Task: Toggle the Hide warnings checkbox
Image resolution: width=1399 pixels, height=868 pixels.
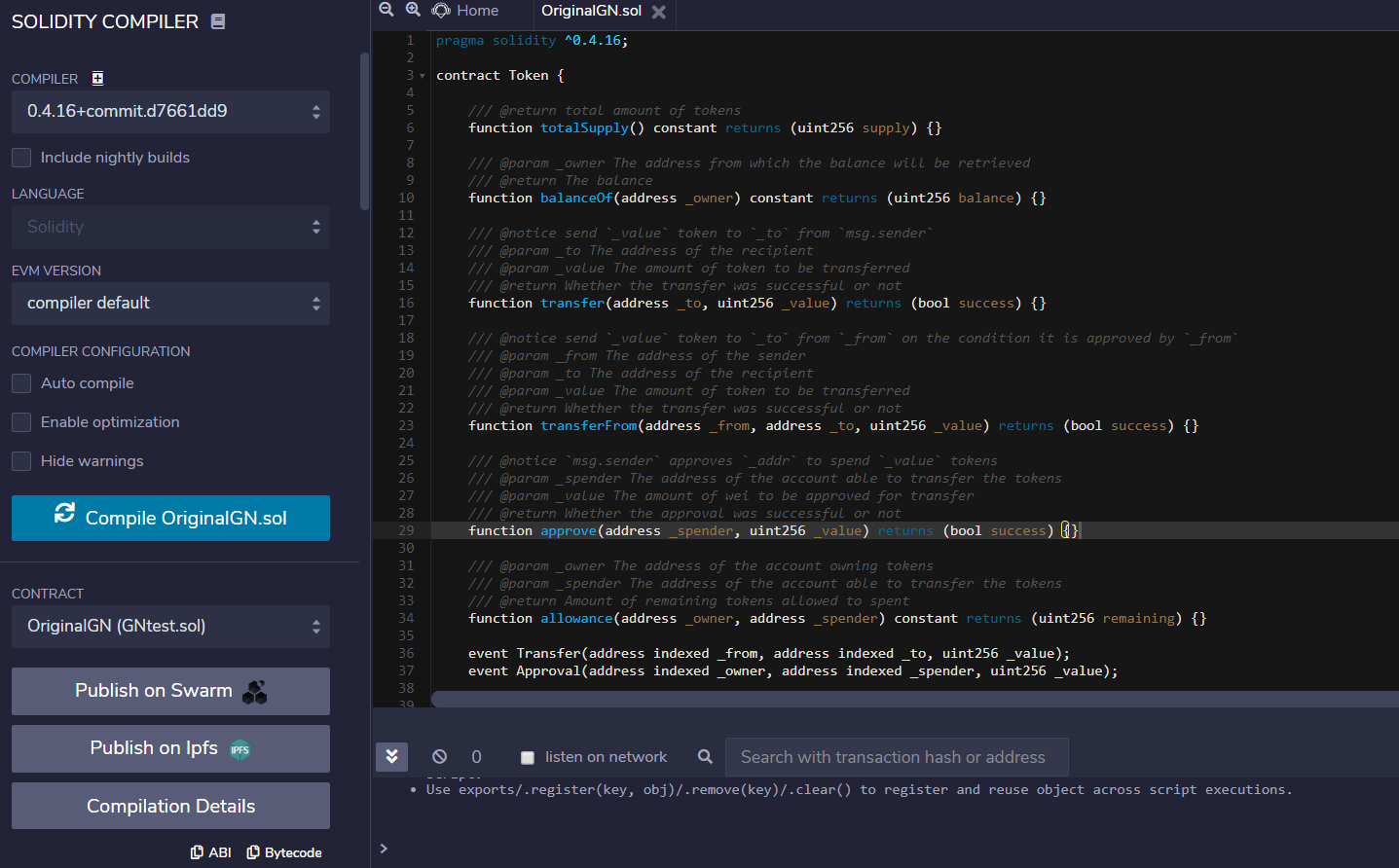Action: click(x=21, y=461)
